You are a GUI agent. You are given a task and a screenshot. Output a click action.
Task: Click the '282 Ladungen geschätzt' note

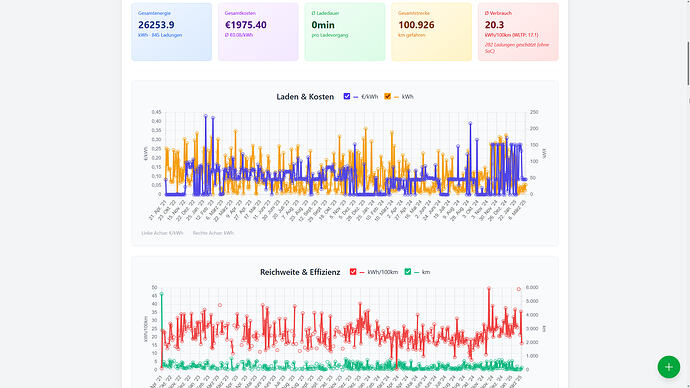(517, 48)
